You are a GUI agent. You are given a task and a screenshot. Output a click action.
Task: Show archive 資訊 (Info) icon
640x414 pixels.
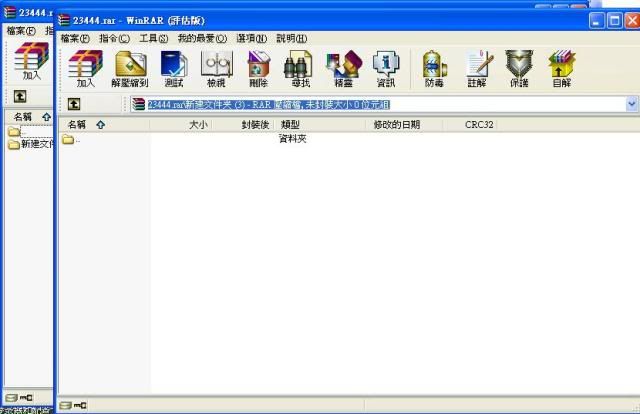(386, 68)
